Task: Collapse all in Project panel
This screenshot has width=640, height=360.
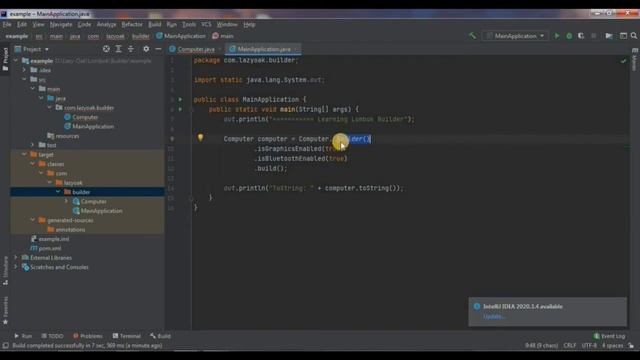Action: point(131,49)
